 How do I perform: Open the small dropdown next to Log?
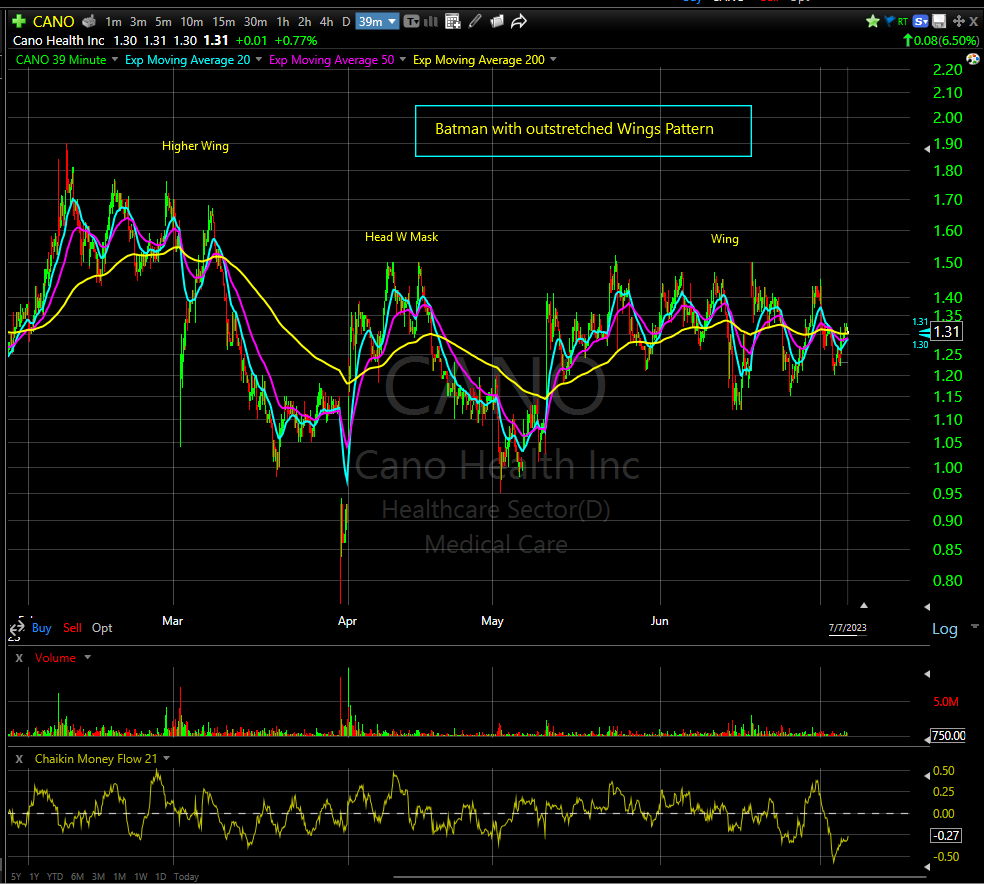(x=974, y=626)
